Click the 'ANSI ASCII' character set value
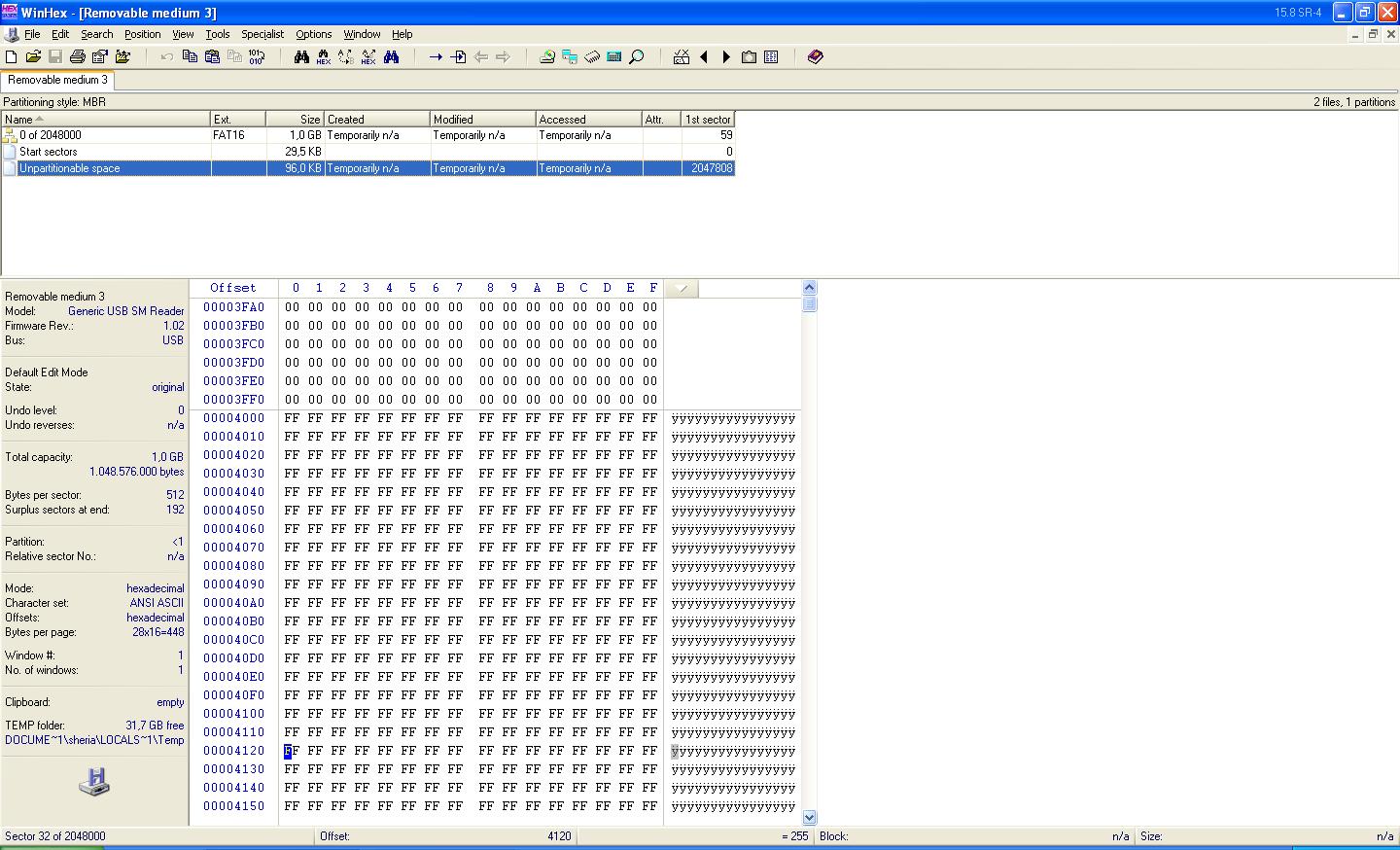This screenshot has height=850, width=1400. coord(157,603)
